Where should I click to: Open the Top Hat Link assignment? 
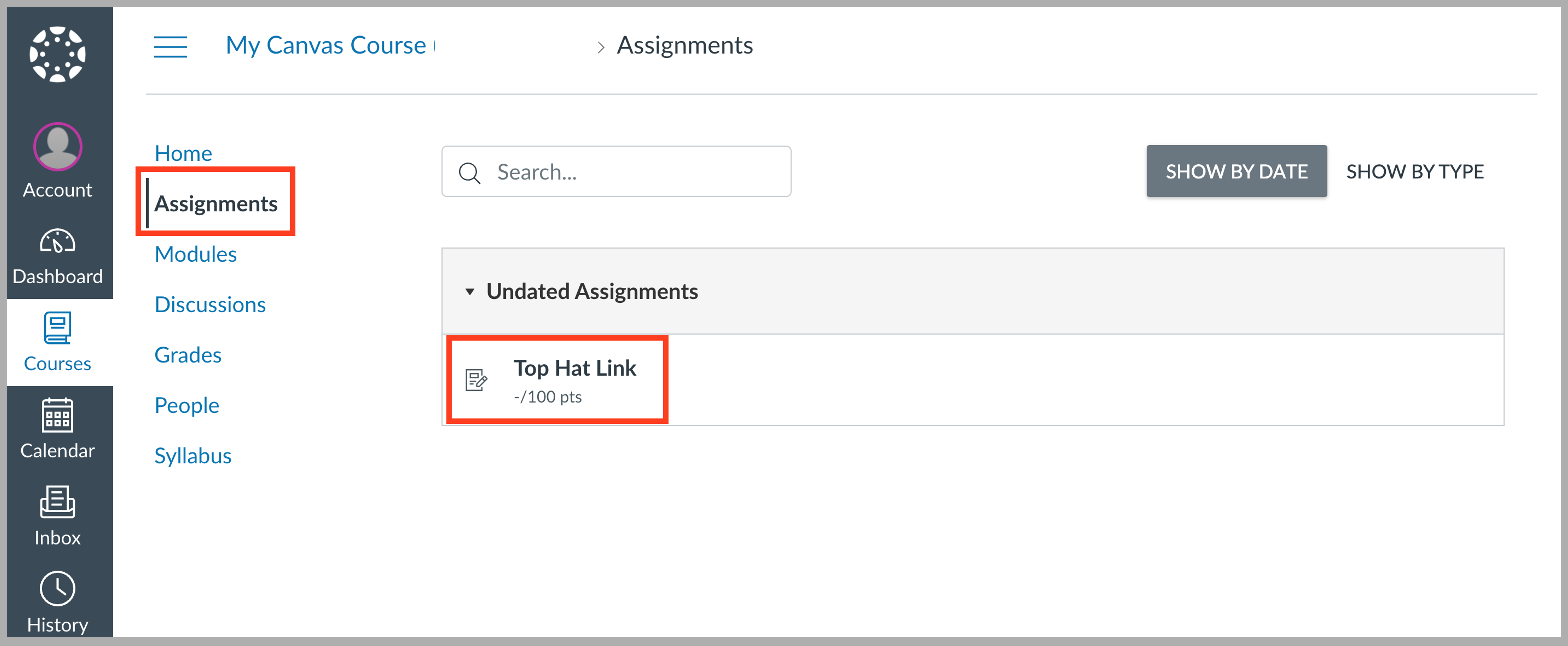pyautogui.click(x=575, y=368)
